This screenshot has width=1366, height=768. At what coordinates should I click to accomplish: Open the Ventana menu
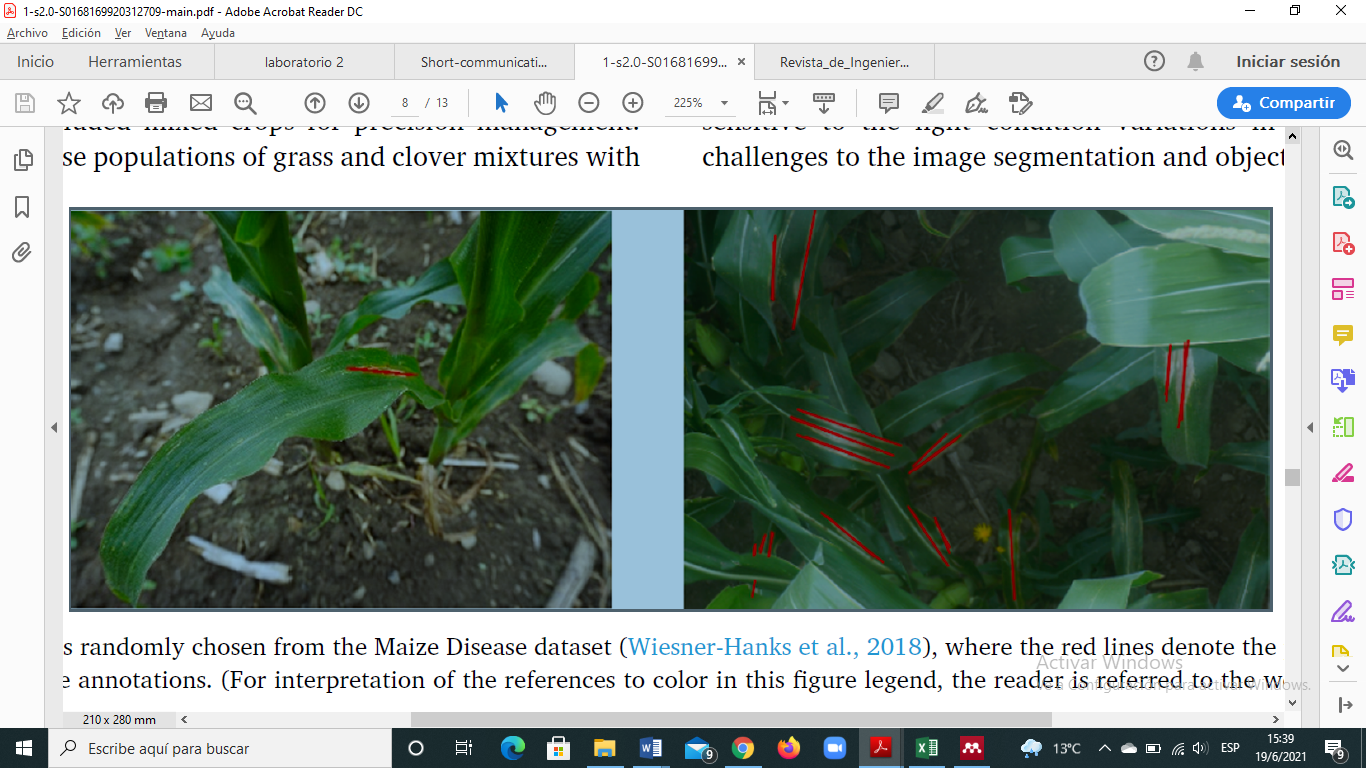pos(165,33)
